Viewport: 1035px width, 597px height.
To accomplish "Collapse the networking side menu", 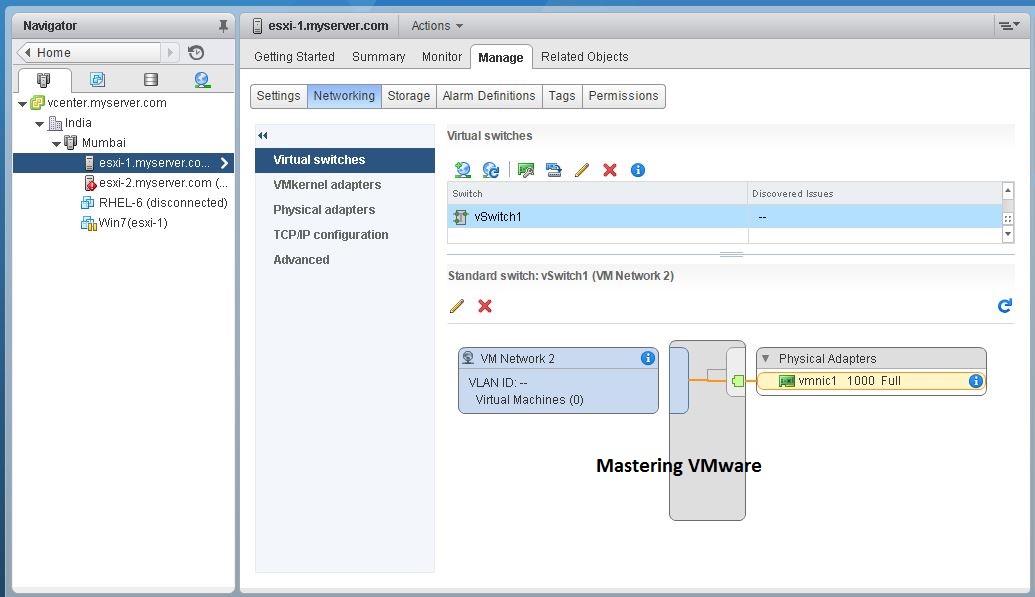I will (263, 135).
